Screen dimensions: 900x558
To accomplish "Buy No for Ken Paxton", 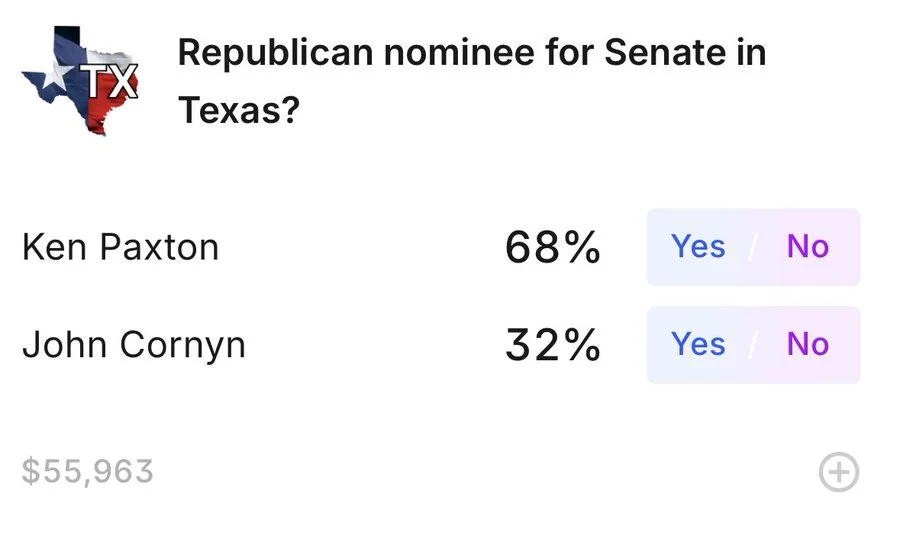I will tap(808, 246).
